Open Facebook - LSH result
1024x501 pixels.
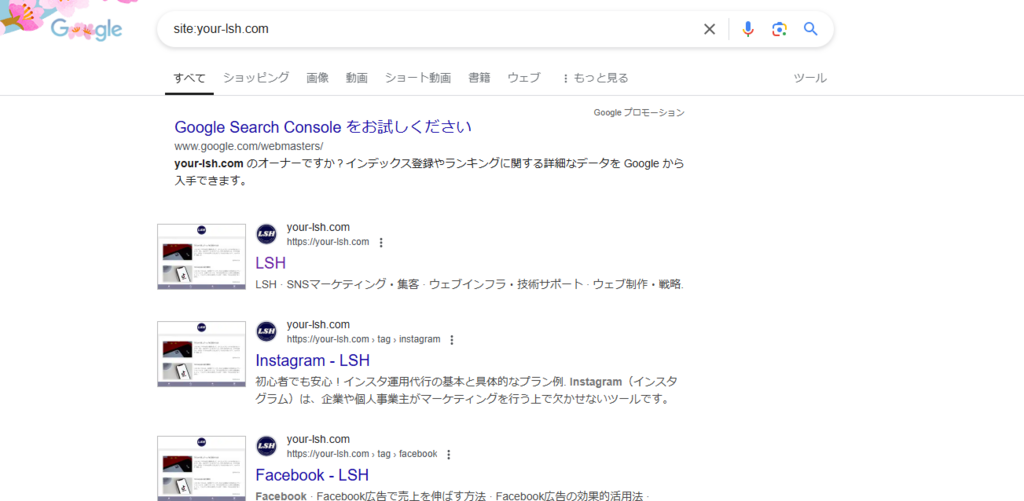[x=312, y=475]
